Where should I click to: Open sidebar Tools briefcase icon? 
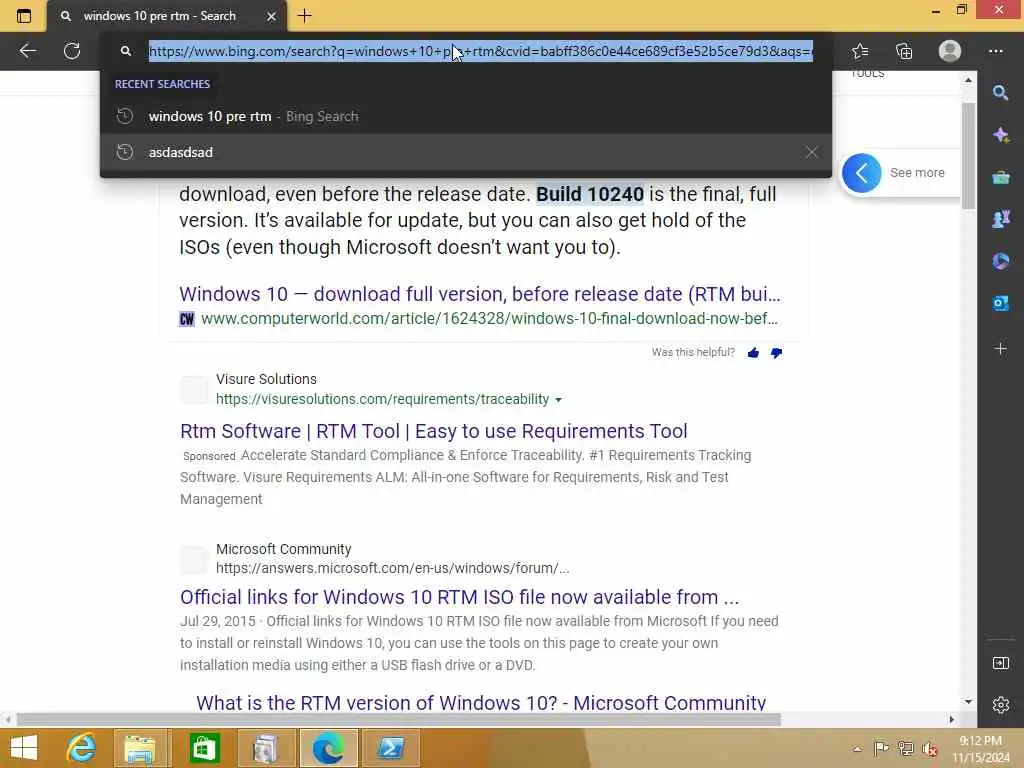tap(1000, 177)
